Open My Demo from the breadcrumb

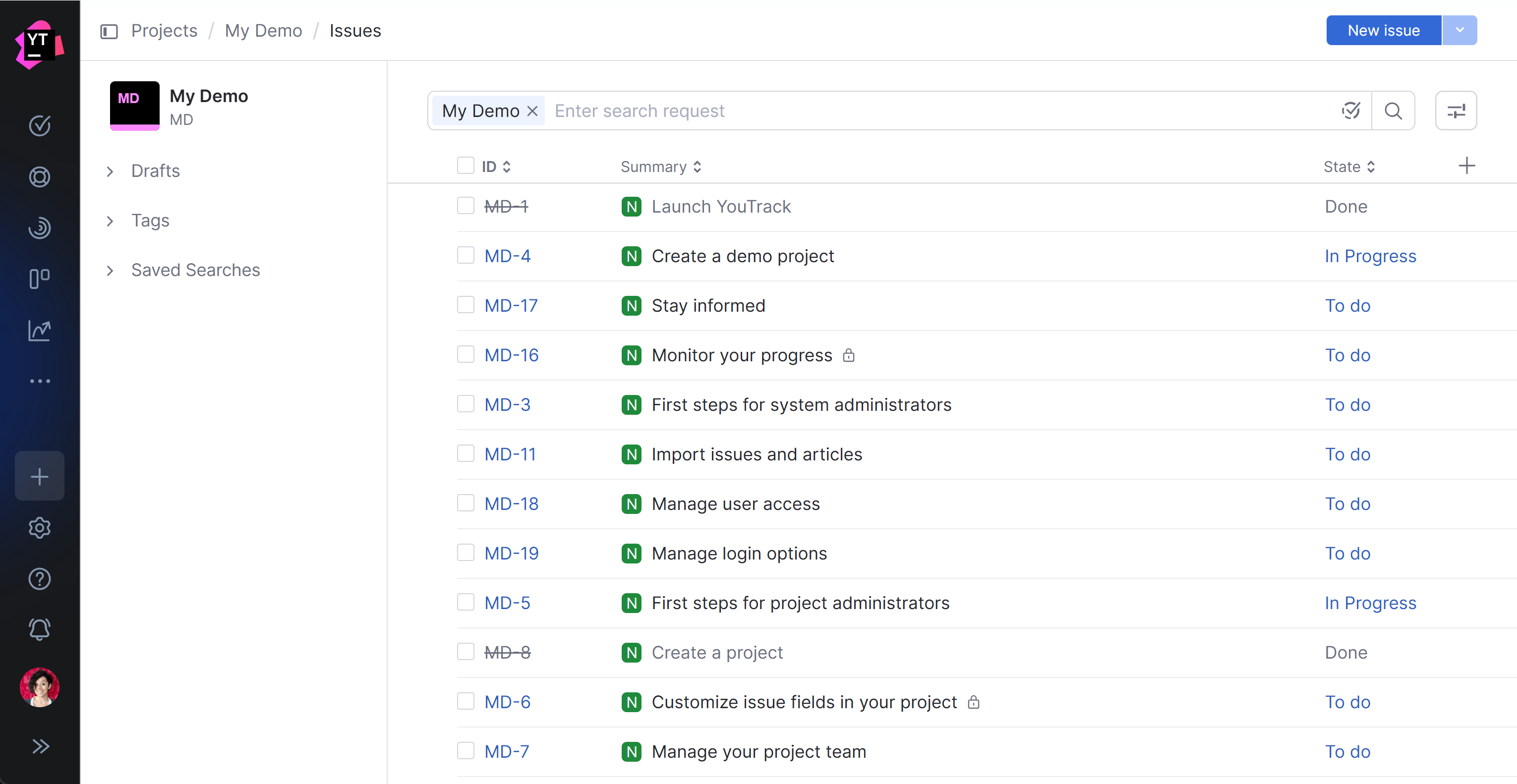pos(263,30)
